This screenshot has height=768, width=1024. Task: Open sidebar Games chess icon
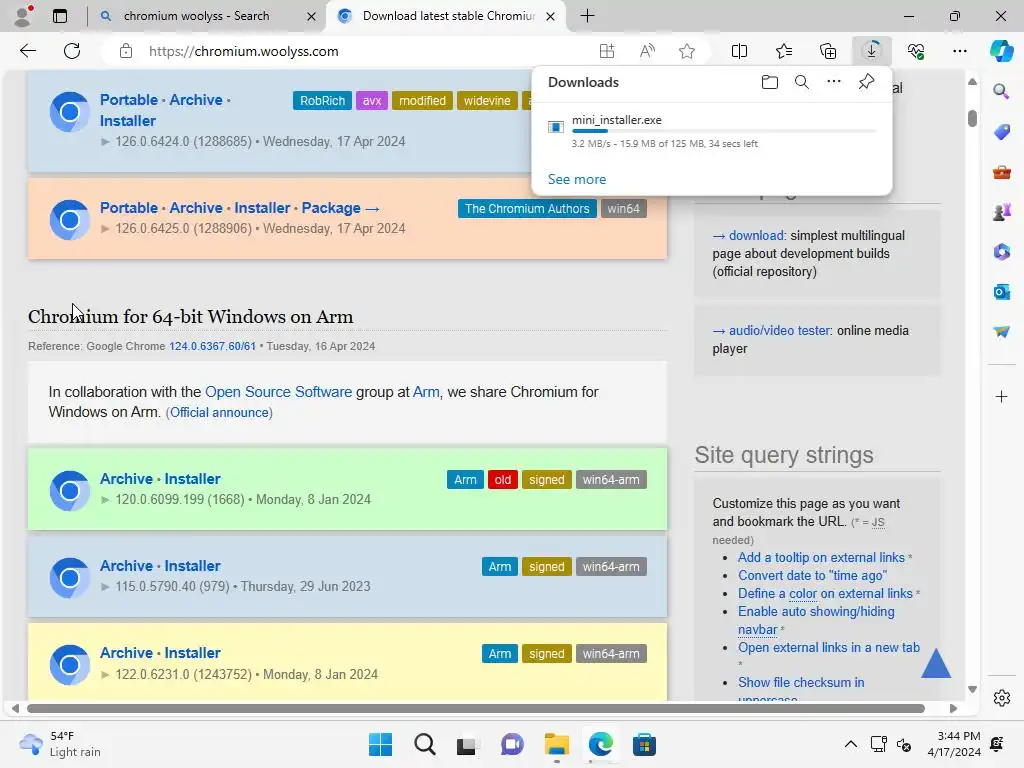pos(1001,212)
